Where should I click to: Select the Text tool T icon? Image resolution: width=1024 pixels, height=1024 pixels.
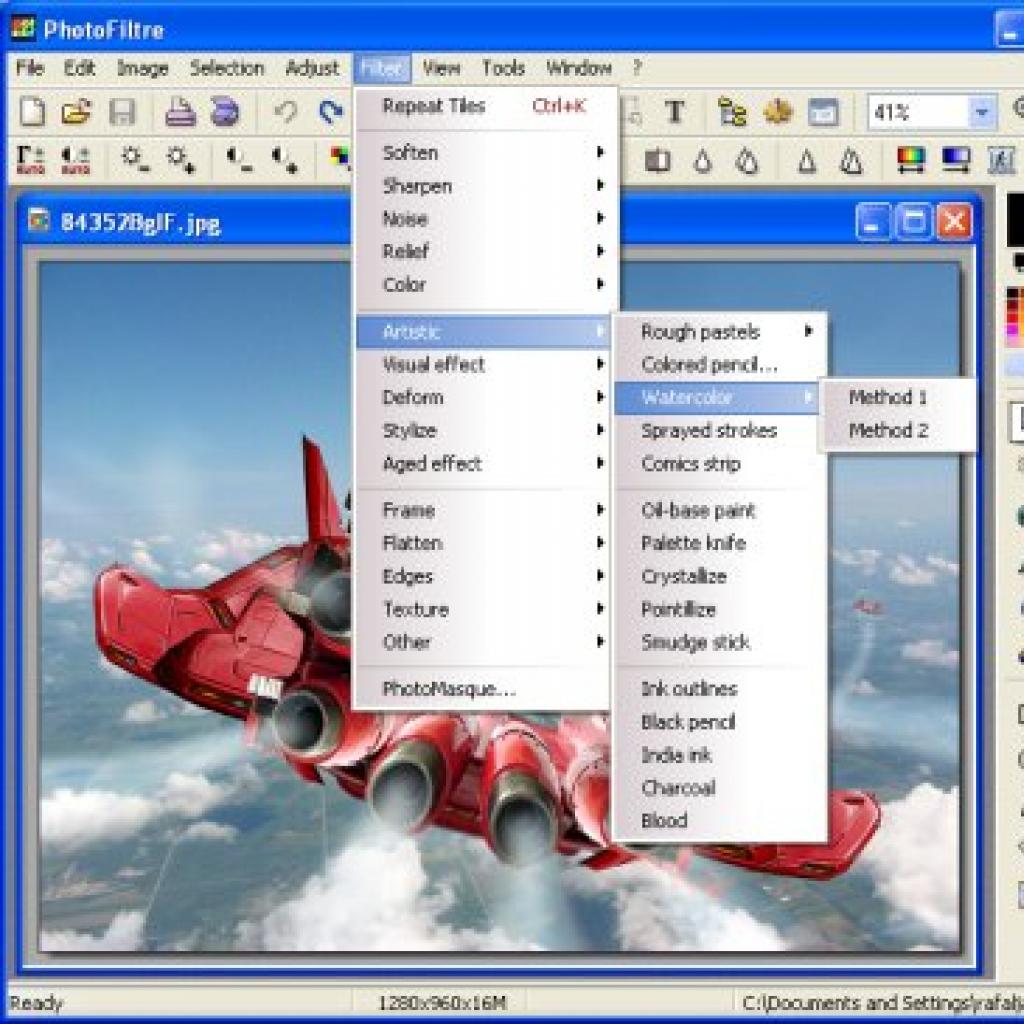[x=675, y=112]
